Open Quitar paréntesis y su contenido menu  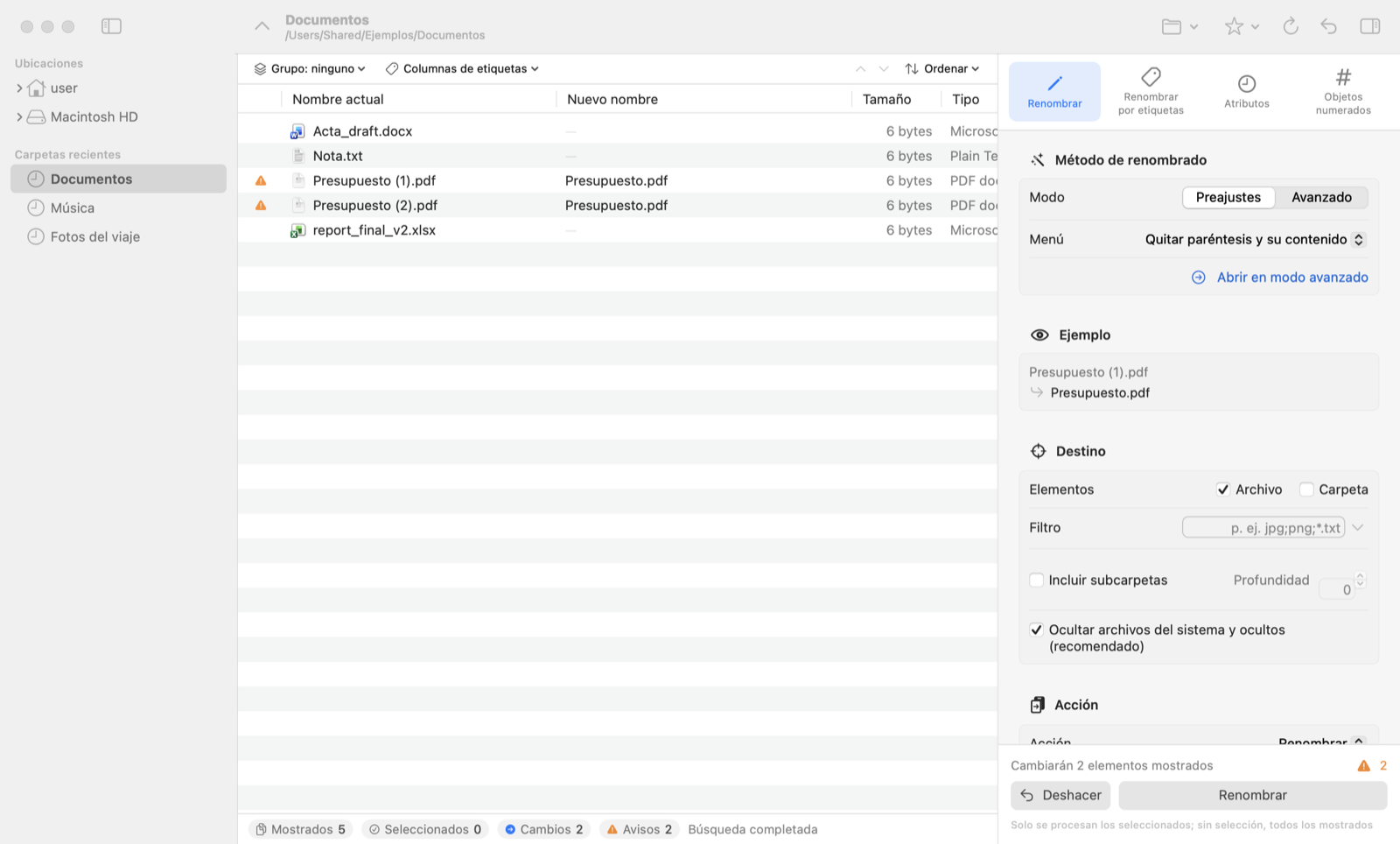pyautogui.click(x=1255, y=239)
